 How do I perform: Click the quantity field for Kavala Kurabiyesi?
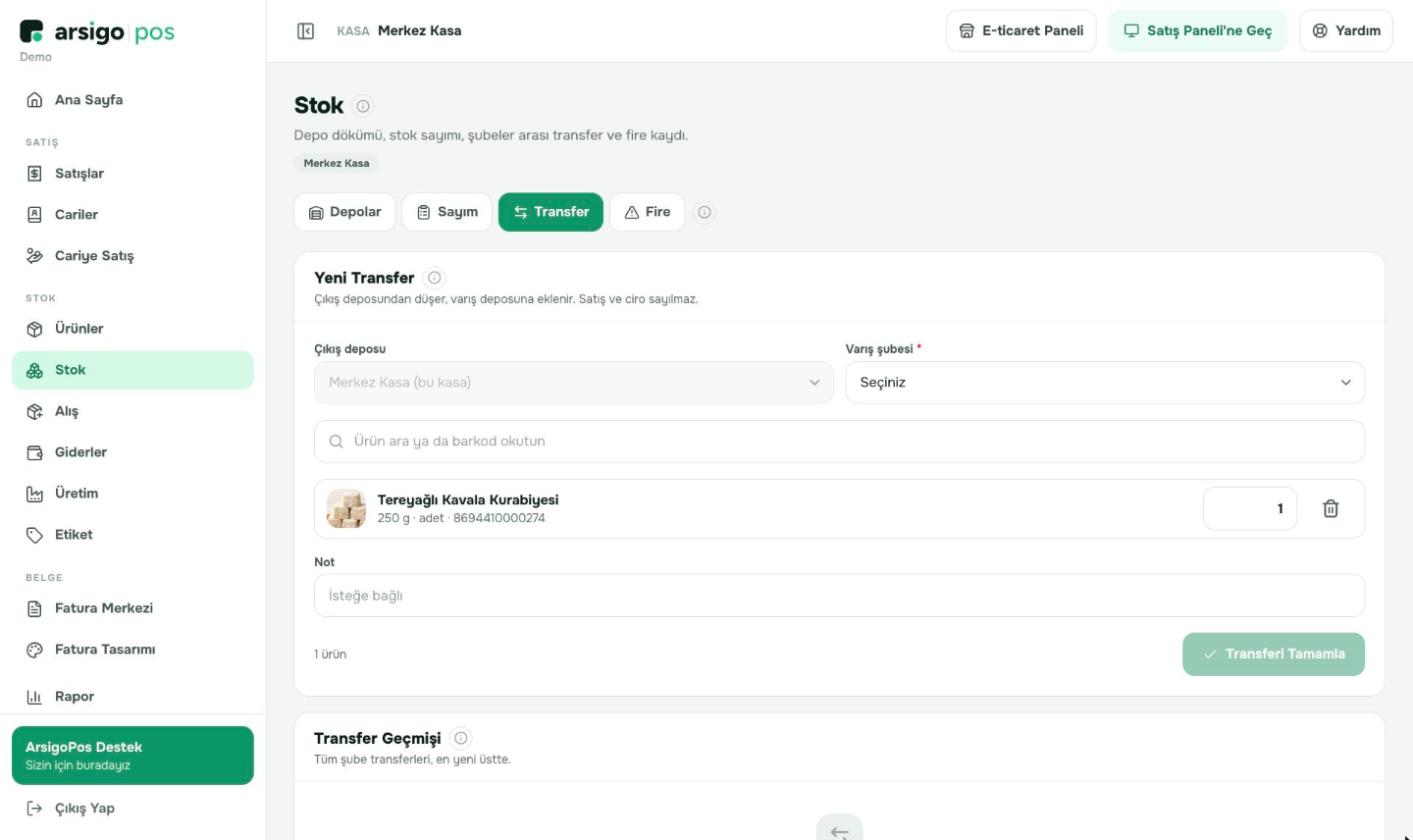tap(1250, 509)
